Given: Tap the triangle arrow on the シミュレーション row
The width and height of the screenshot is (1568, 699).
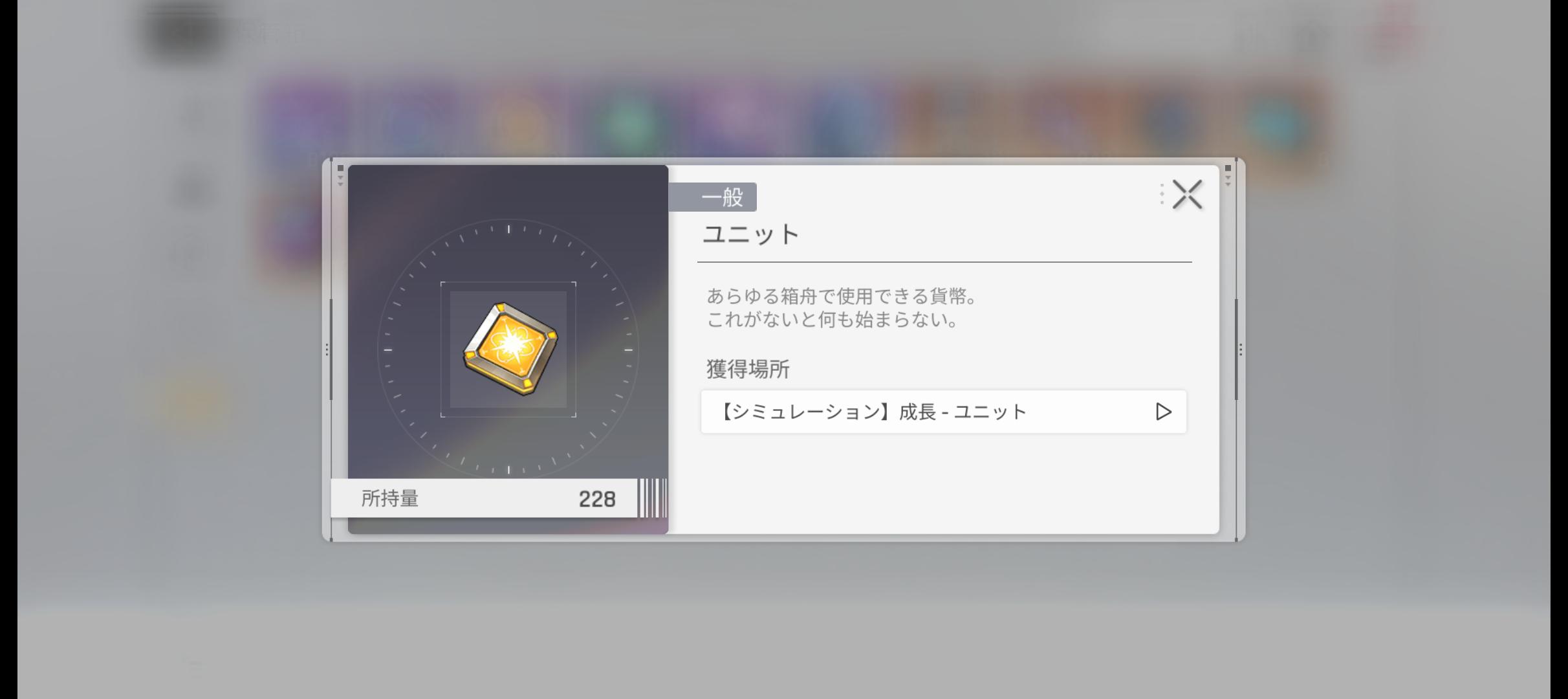Looking at the screenshot, I should click(x=1163, y=412).
